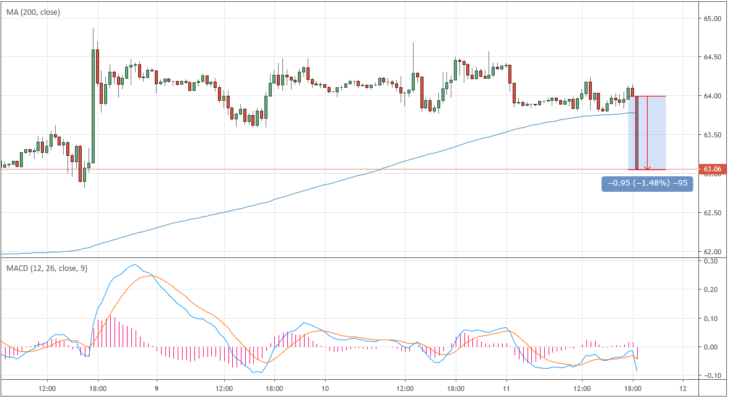Screen dimensions: 730x399
Task: Click the red 63.06 price tag
Action: (712, 169)
